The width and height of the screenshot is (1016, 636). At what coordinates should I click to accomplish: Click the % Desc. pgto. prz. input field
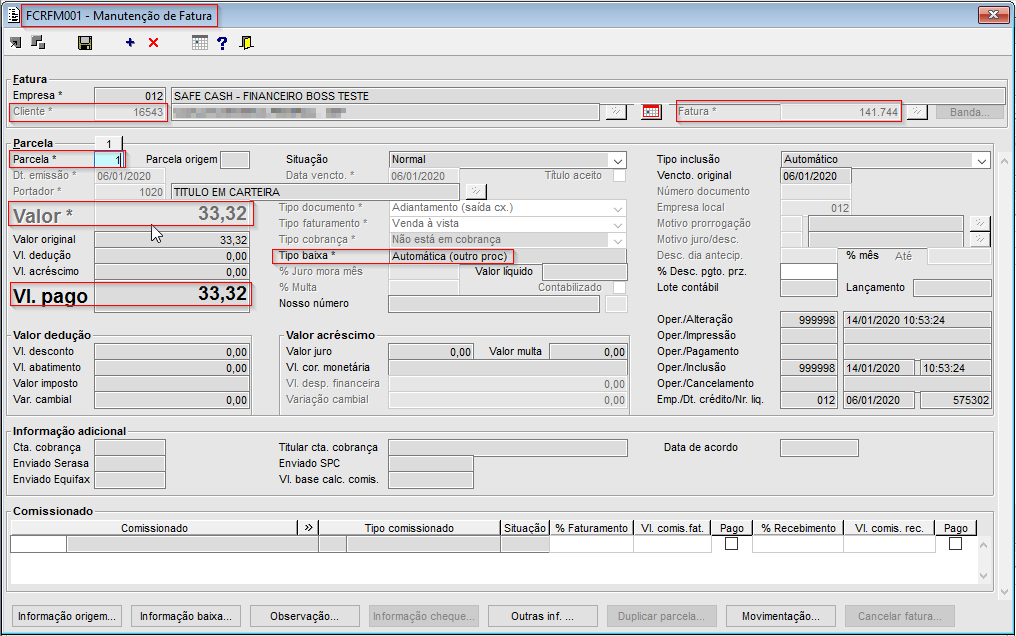[808, 272]
